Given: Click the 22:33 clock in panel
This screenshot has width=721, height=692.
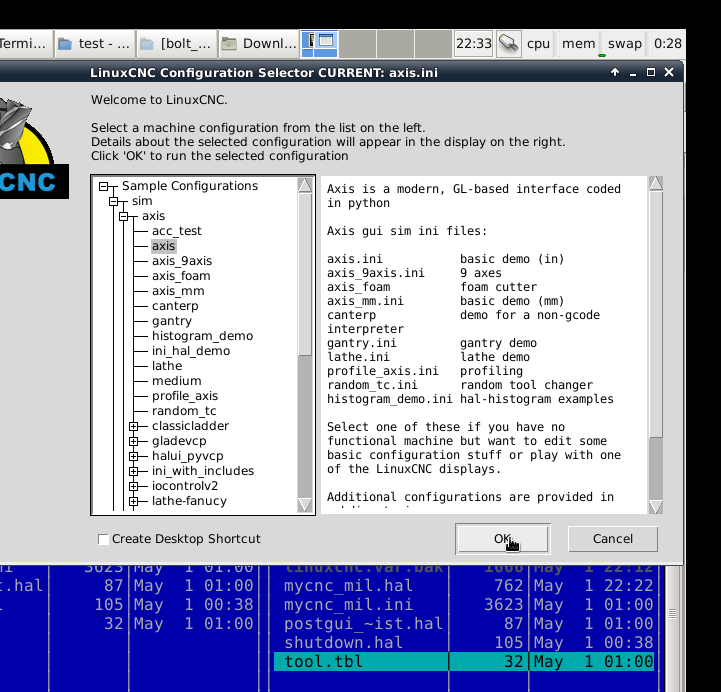Looking at the screenshot, I should coord(474,44).
